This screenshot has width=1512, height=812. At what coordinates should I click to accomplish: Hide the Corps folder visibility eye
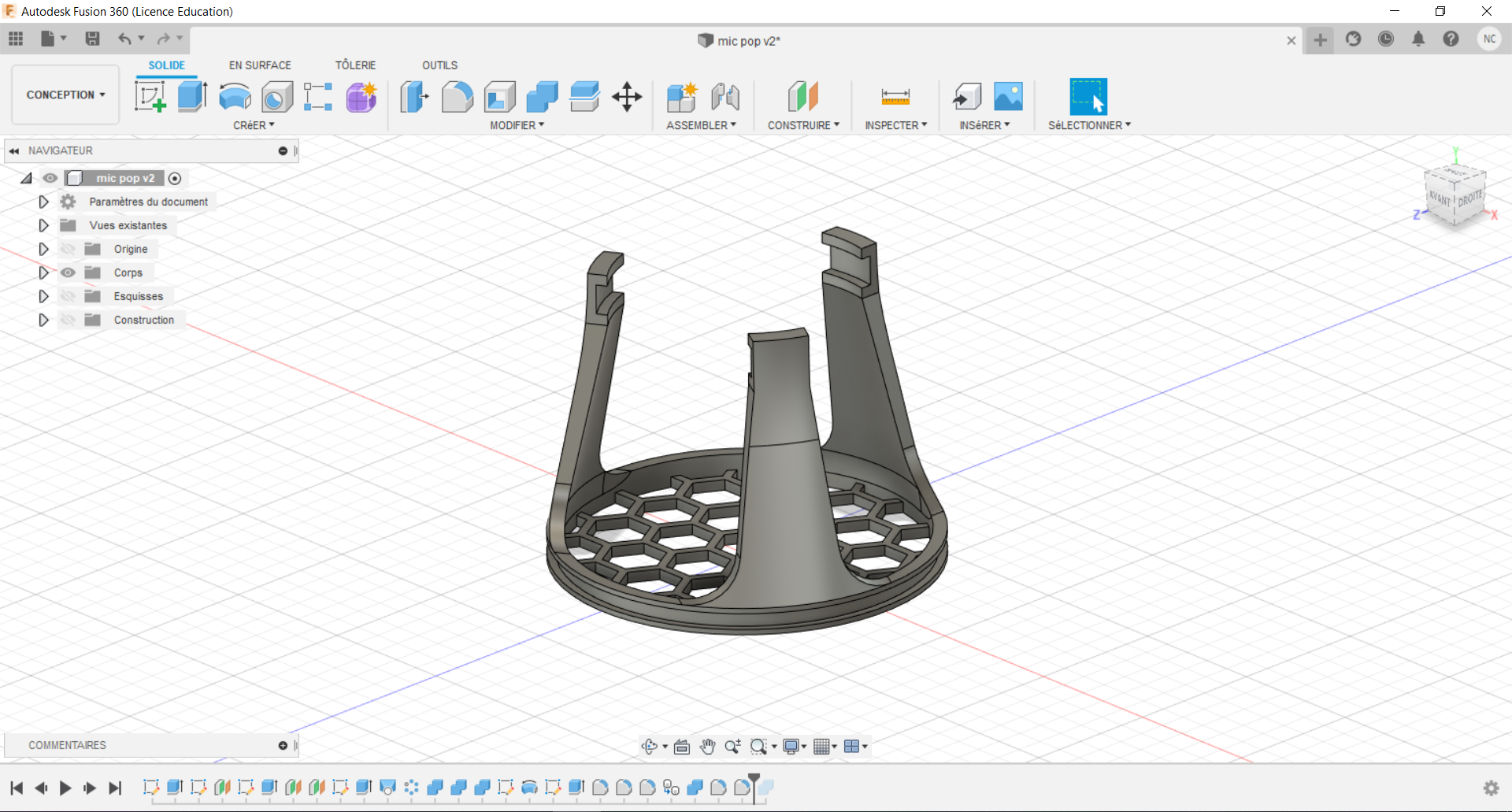pyautogui.click(x=69, y=273)
